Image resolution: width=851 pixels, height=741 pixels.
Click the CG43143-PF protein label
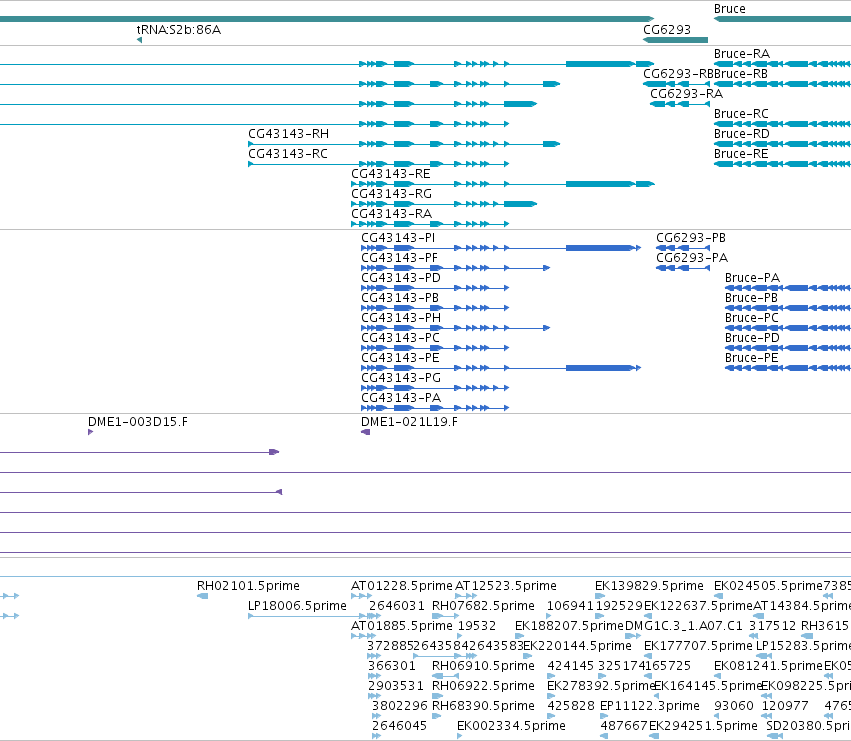[x=399, y=258]
